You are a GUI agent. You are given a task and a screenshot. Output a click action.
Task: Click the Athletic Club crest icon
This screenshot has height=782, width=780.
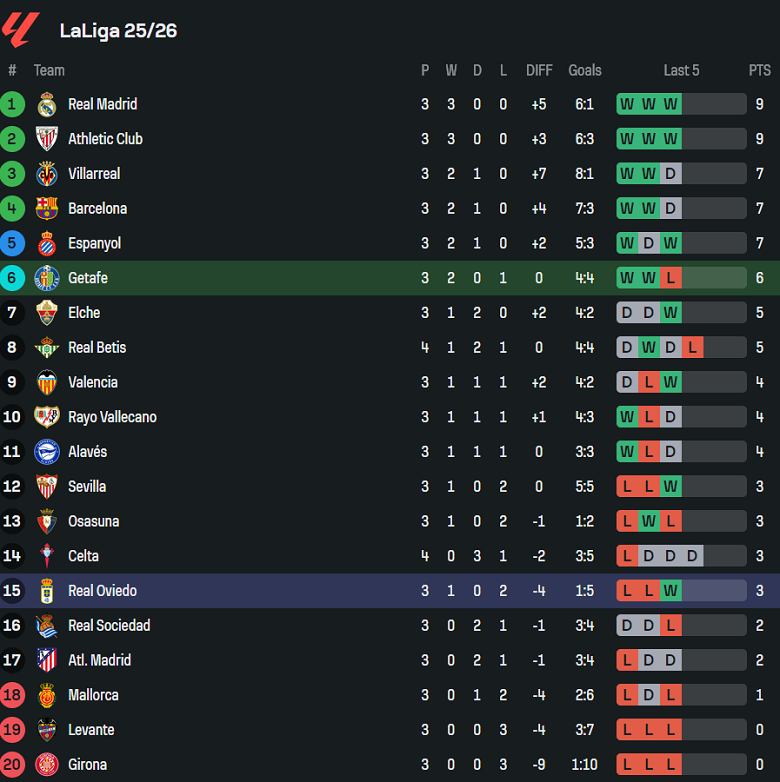point(46,139)
